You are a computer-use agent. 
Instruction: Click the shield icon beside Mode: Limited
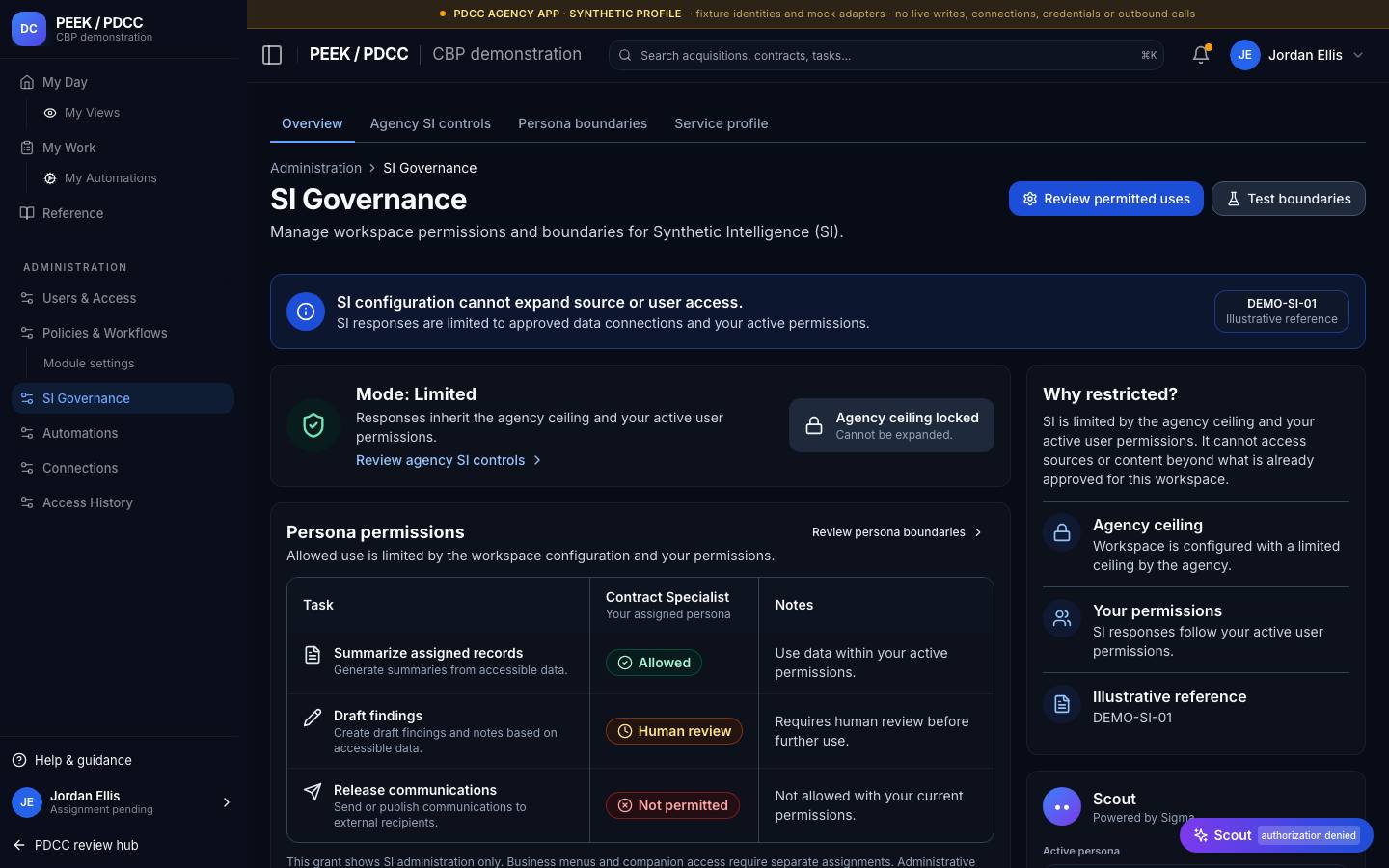313,425
